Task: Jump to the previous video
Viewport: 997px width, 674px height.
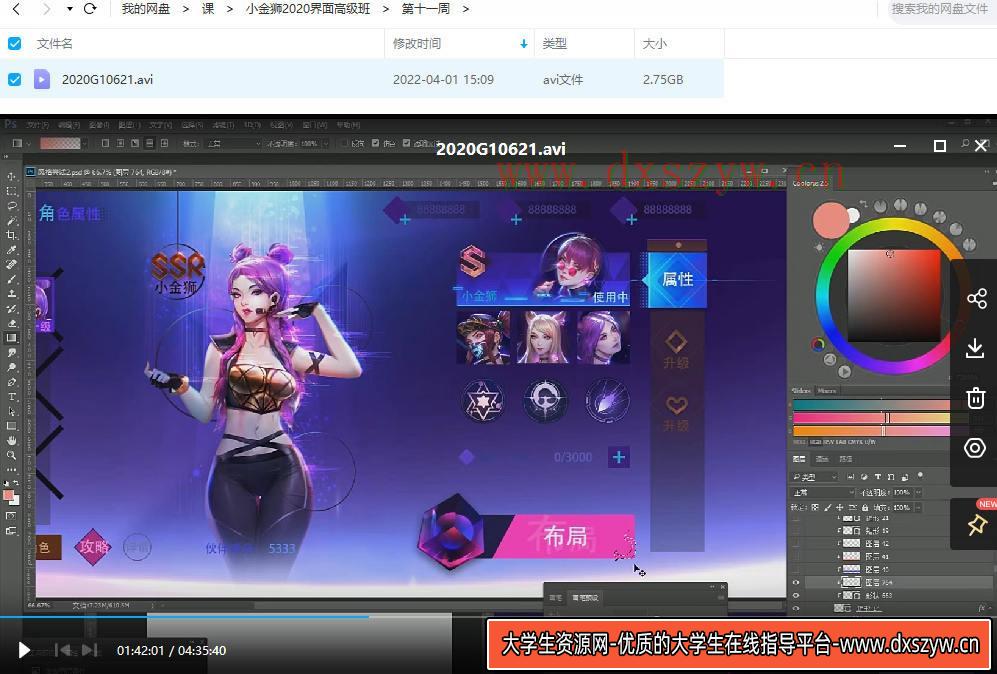Action: coord(63,650)
